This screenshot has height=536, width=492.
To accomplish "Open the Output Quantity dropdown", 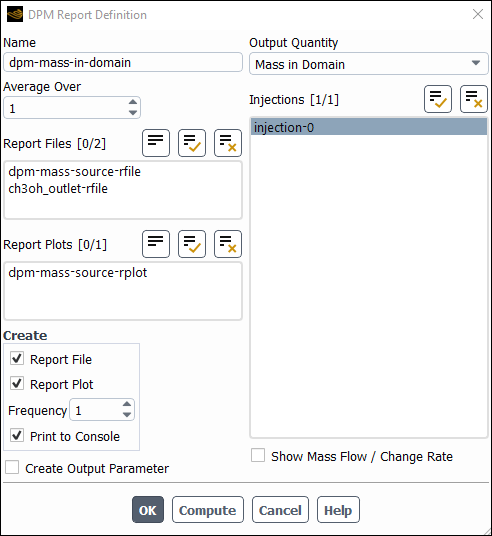I will (369, 64).
